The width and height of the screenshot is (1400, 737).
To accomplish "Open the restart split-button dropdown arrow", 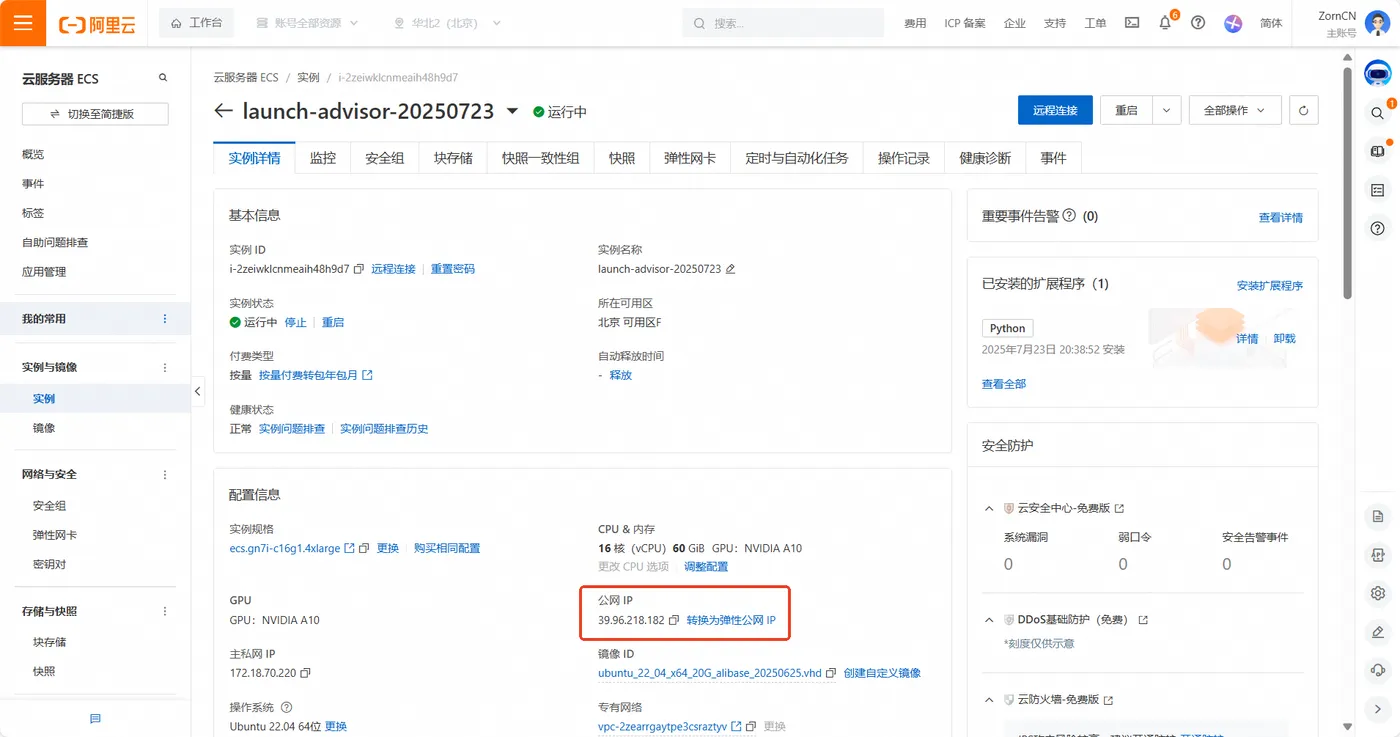I will point(1167,110).
